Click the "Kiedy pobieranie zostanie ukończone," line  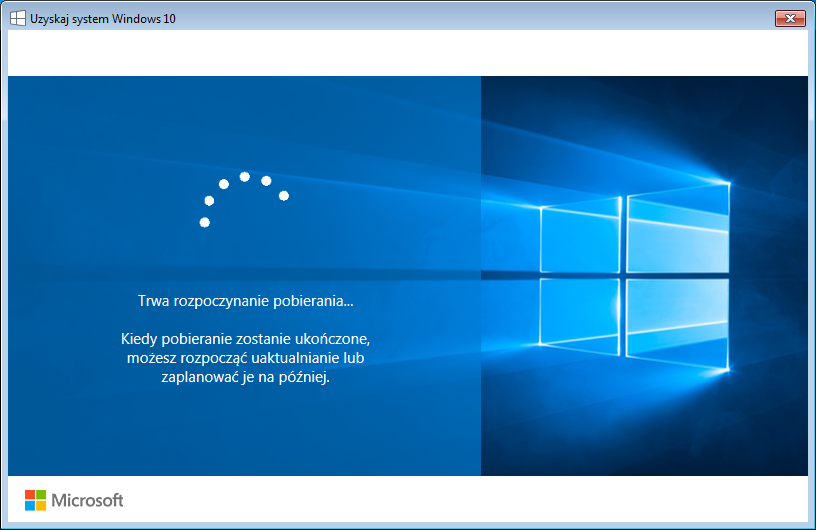pos(246,339)
